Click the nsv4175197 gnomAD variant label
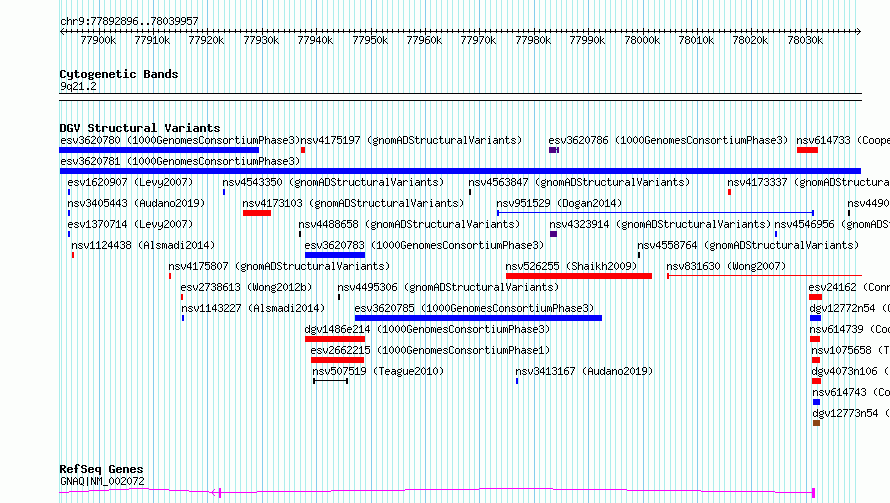Image resolution: width=890 pixels, height=503 pixels. (411, 140)
